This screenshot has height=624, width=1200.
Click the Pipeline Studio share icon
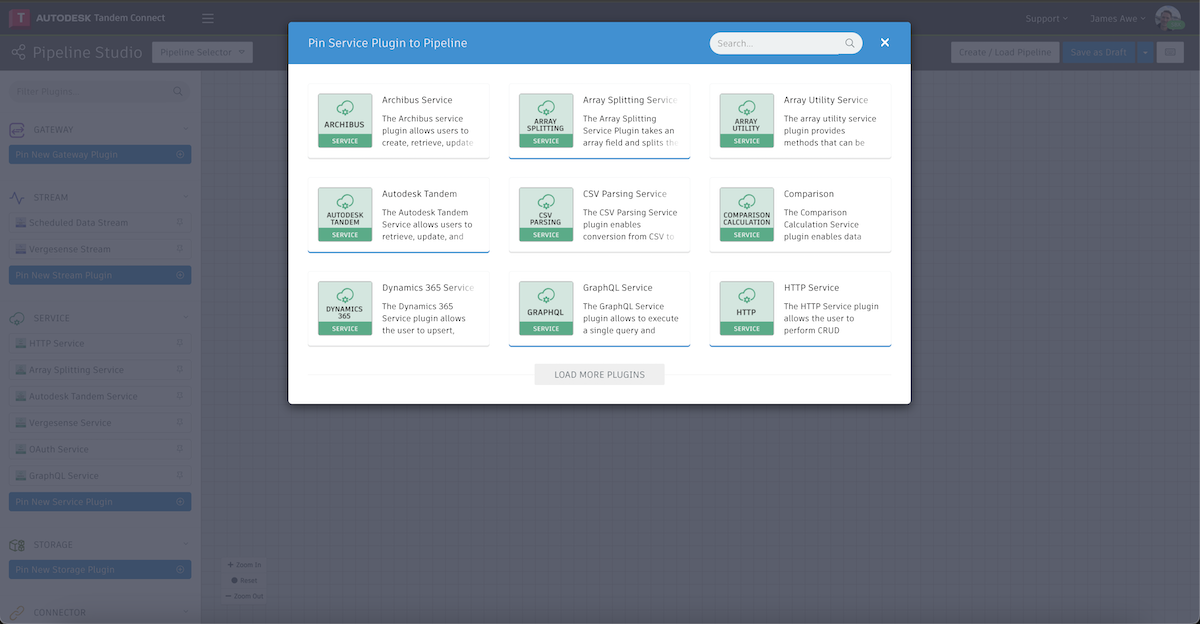[x=18, y=52]
